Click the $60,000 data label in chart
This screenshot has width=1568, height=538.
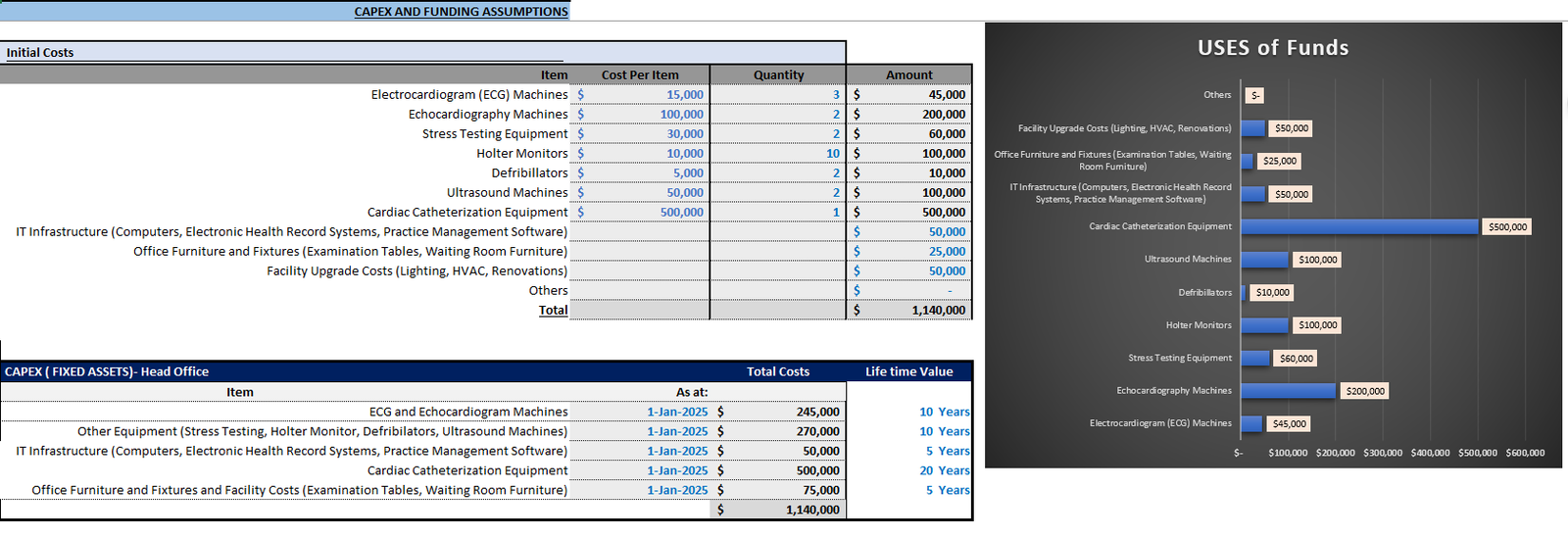click(1296, 359)
